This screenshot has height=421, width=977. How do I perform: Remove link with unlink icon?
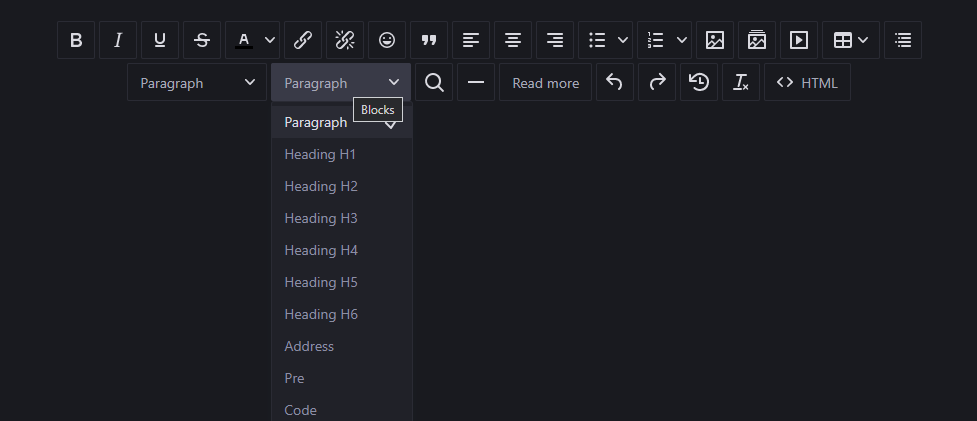pos(345,40)
